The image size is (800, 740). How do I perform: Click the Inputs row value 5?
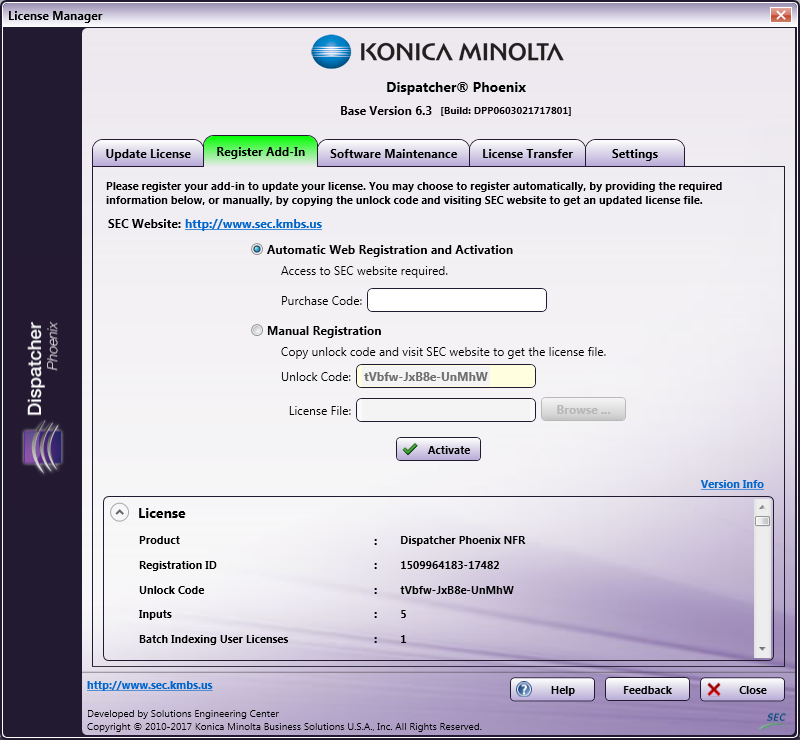coord(403,614)
